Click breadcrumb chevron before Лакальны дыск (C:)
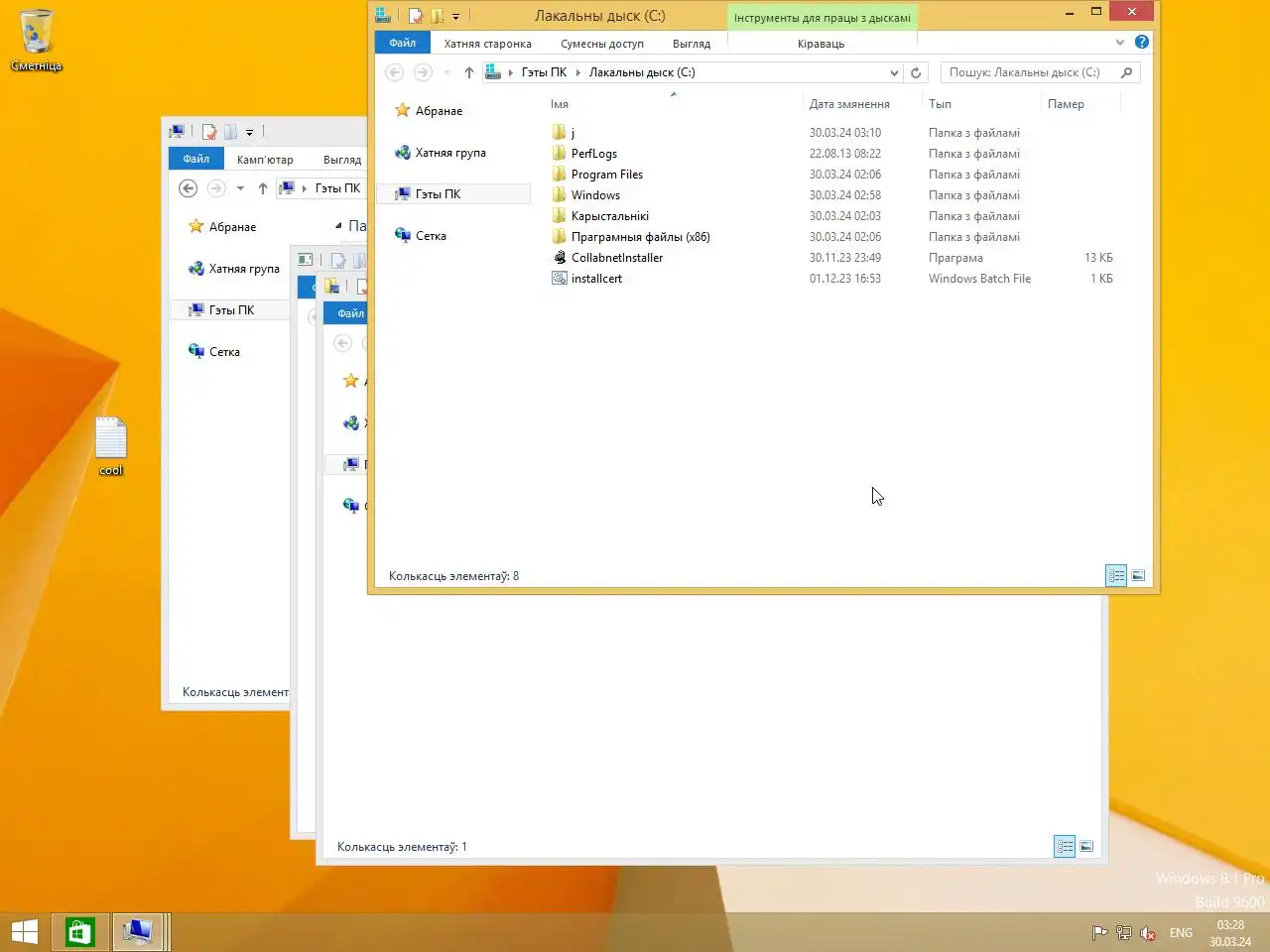Viewport: 1270px width, 952px height. 577,72
